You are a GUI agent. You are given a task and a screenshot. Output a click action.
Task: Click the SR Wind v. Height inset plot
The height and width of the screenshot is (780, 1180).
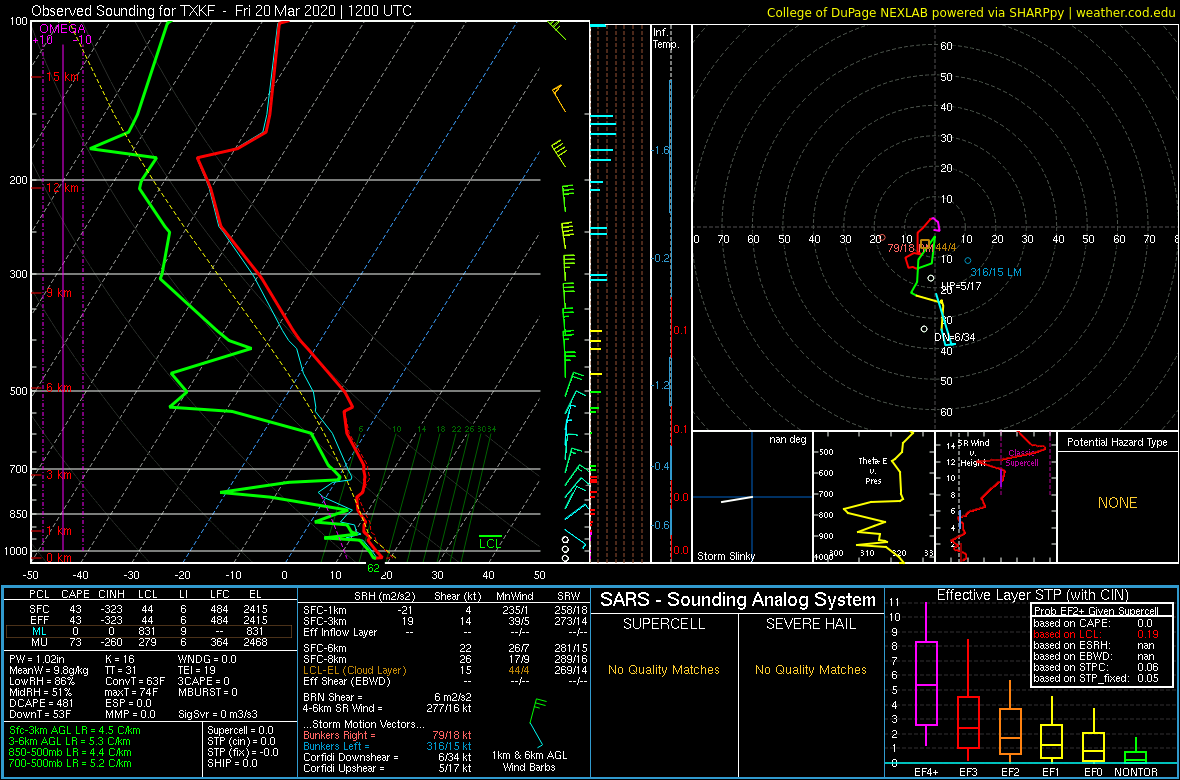pyautogui.click(x=995, y=497)
